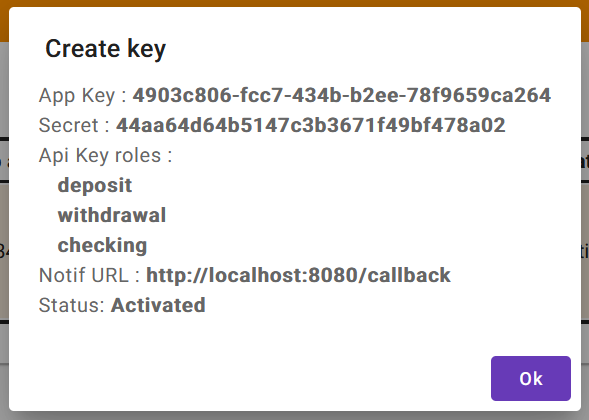Dismiss by clicking dimmed backdrop below dialog

click(x=294, y=416)
